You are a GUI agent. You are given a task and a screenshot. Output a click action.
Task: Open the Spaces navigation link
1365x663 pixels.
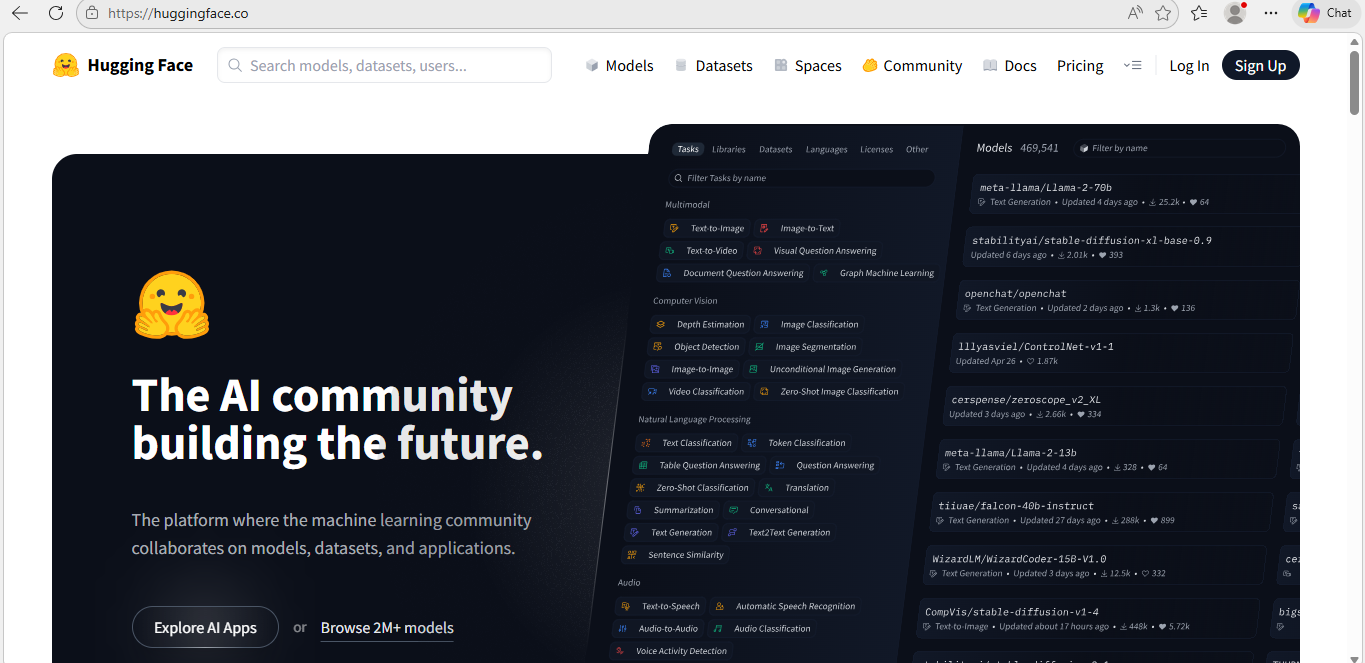(807, 66)
